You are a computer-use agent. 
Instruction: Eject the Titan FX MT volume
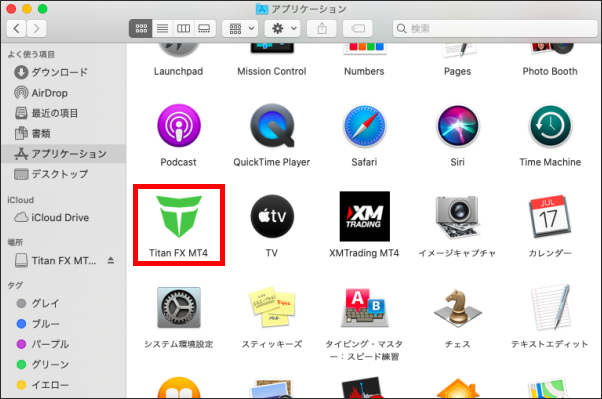tap(111, 260)
